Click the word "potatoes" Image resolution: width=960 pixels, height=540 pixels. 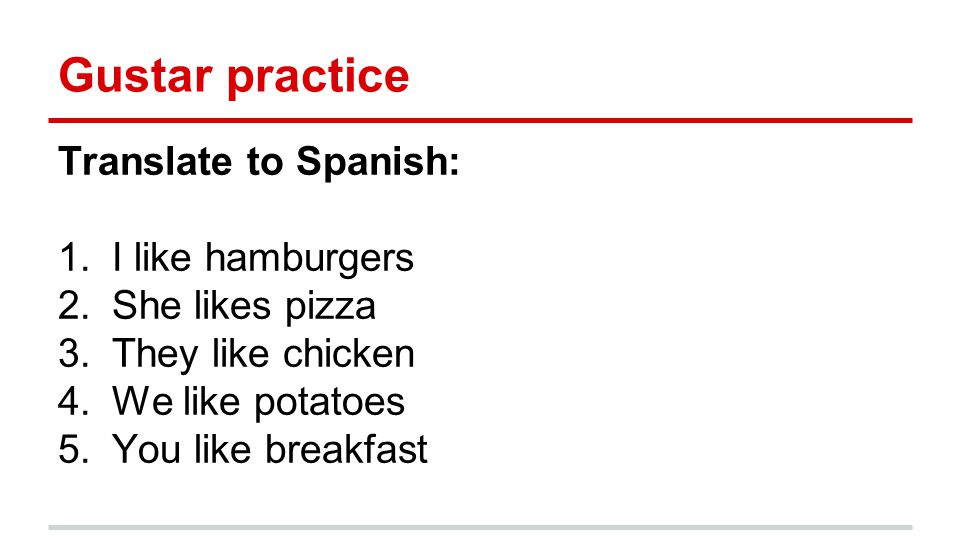(329, 404)
